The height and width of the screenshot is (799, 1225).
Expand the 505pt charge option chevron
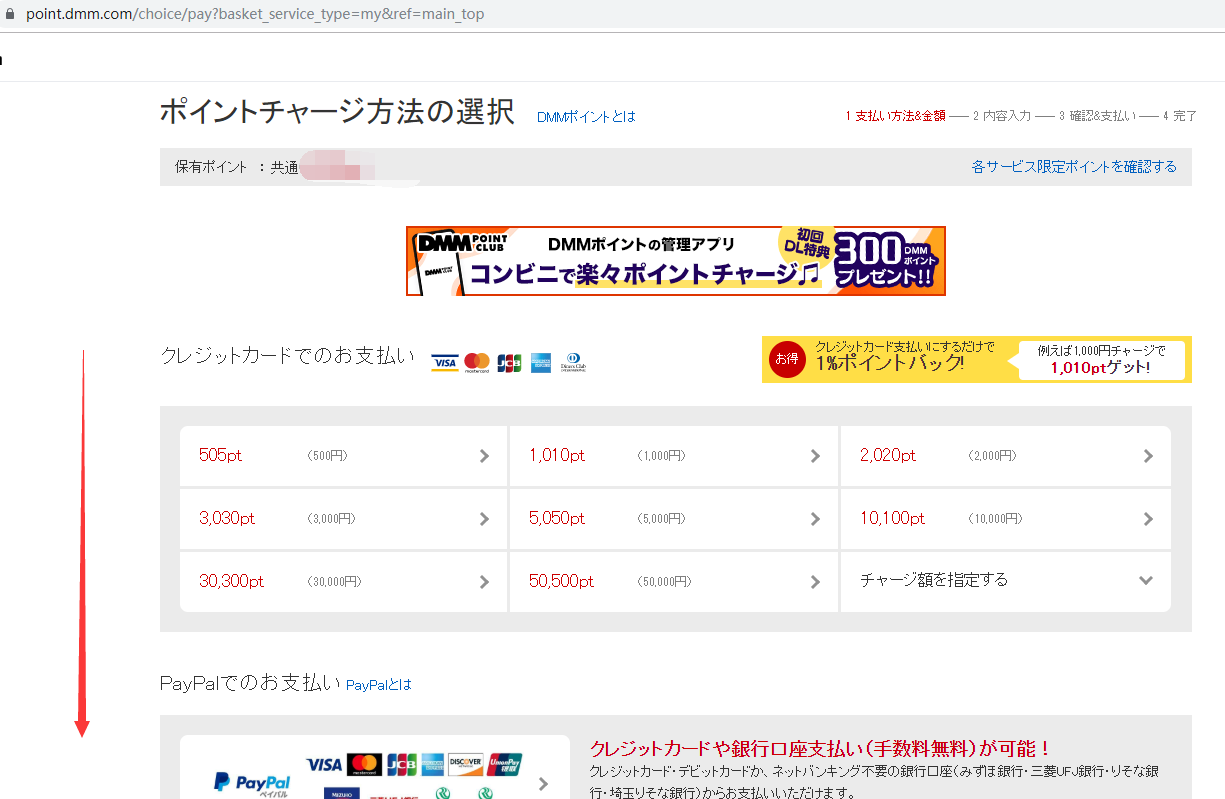tap(485, 456)
